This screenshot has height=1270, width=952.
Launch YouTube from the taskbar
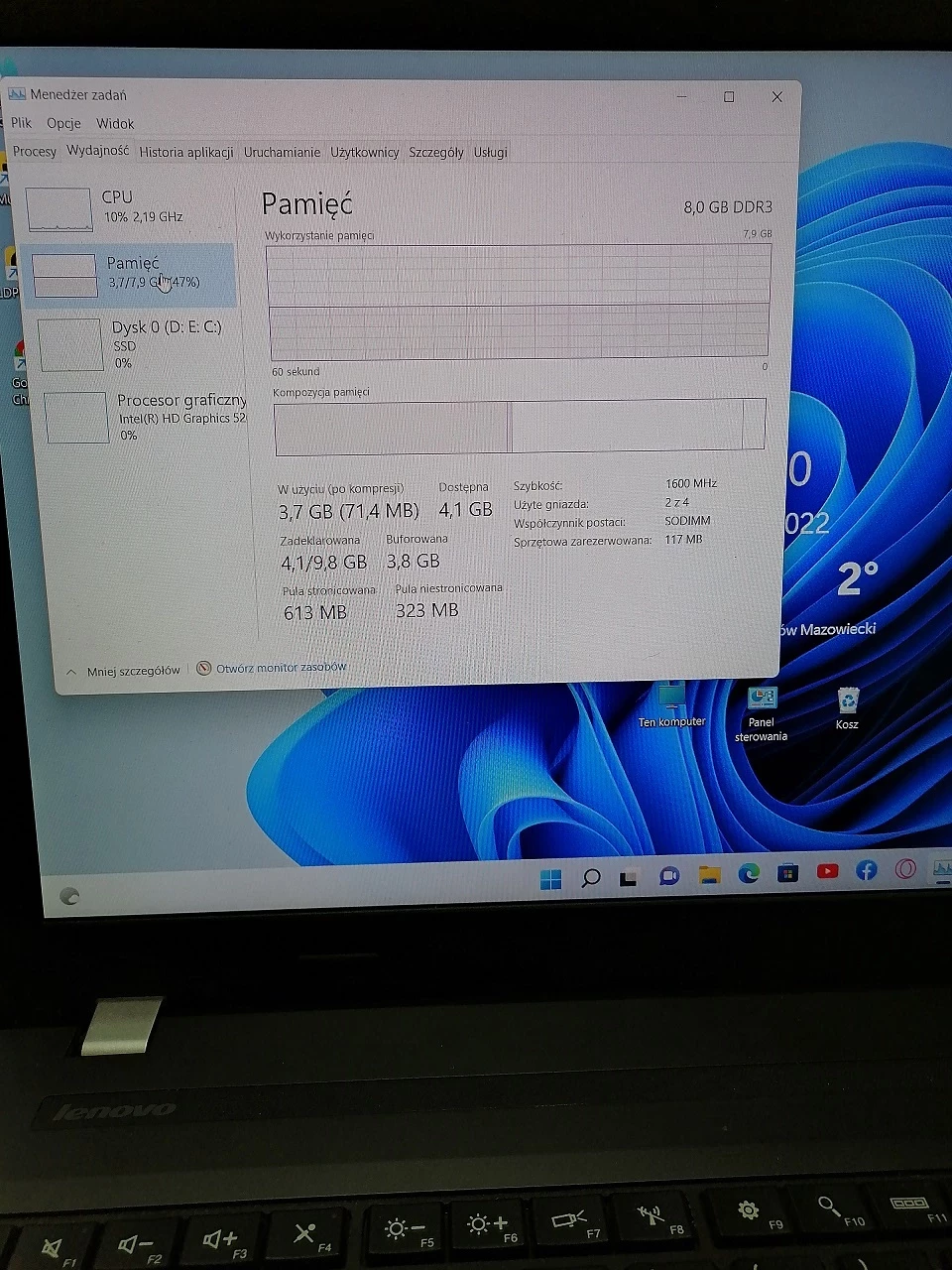tap(827, 873)
